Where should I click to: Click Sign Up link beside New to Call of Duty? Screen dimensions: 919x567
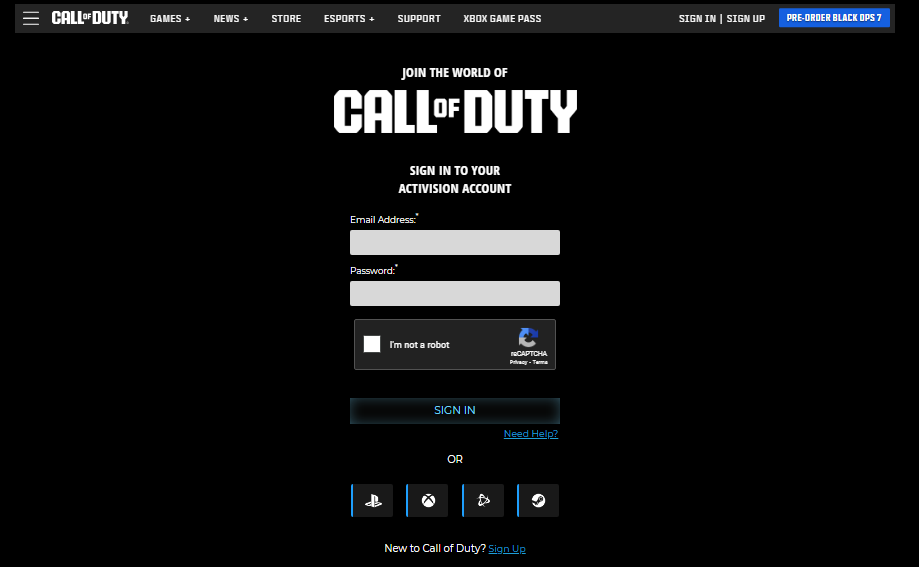(507, 549)
